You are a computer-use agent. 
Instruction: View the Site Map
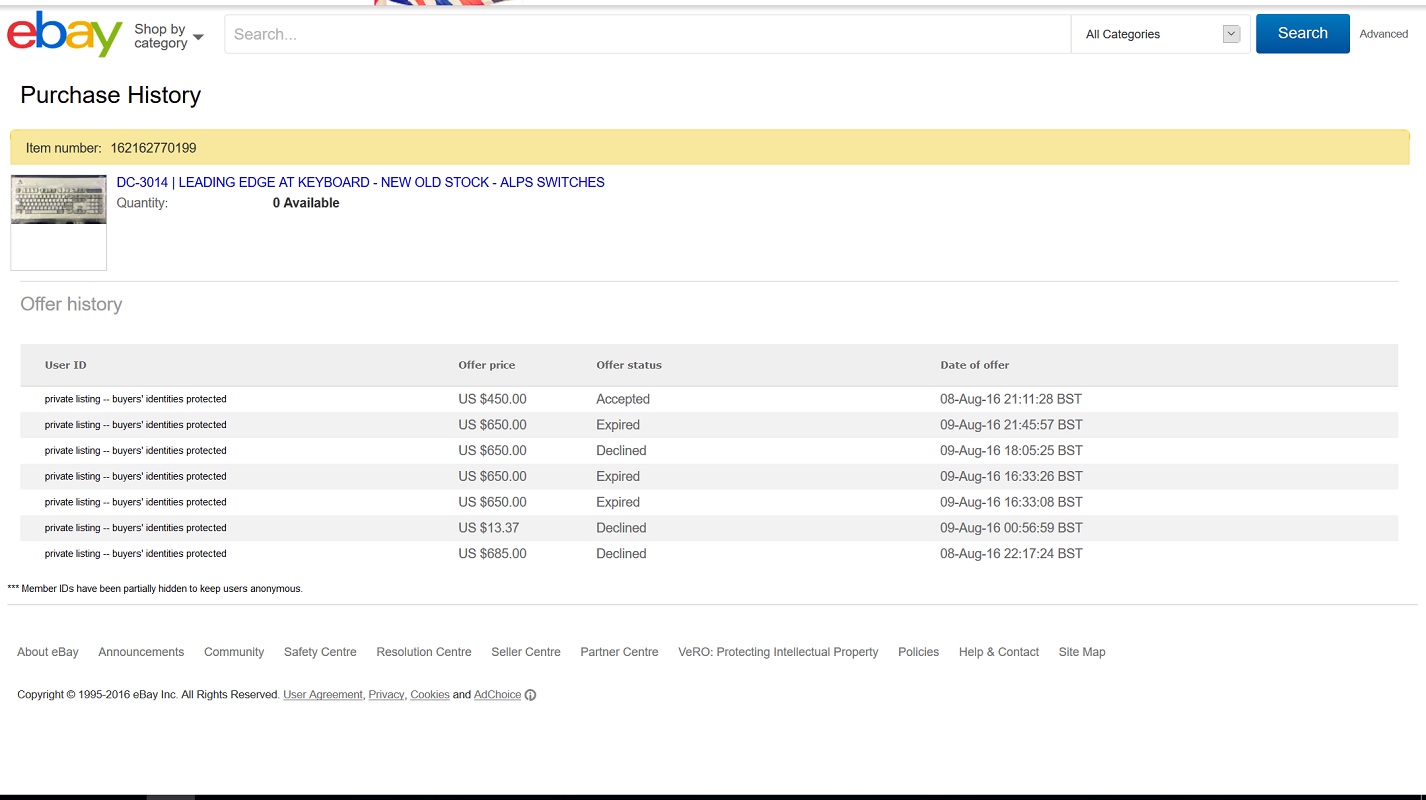[1082, 652]
